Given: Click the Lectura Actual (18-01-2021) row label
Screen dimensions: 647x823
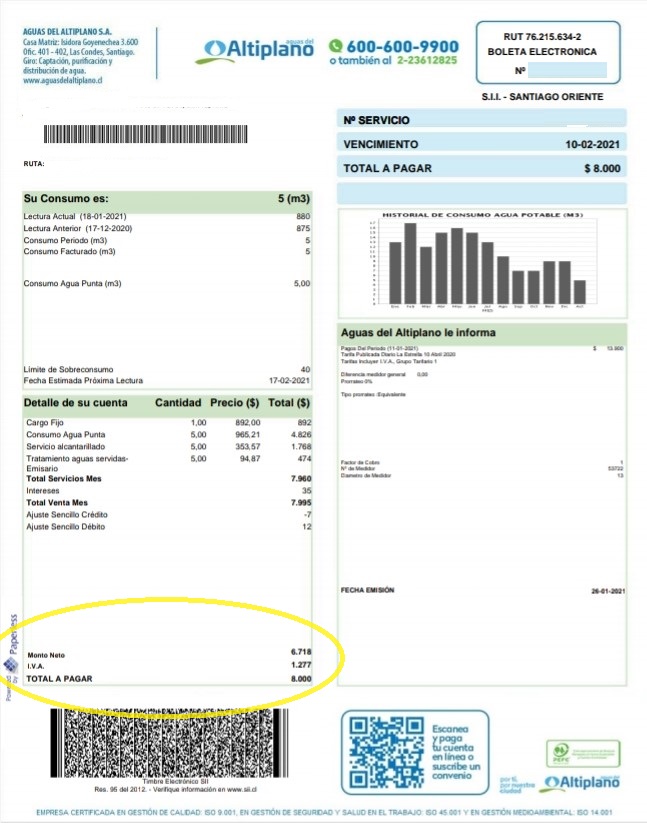Looking at the screenshot, I should point(75,216).
